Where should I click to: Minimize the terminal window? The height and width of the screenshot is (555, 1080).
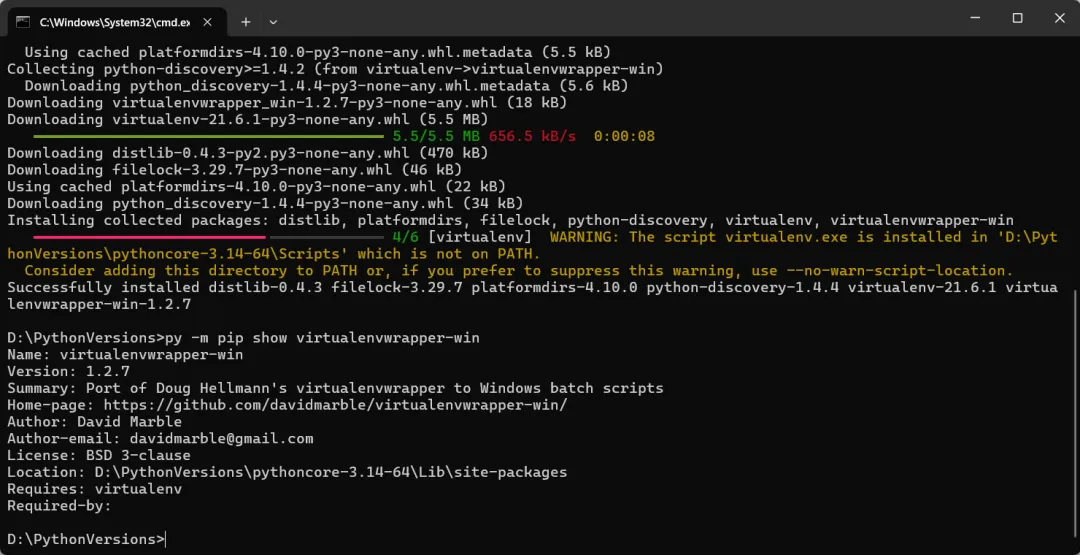(975, 19)
